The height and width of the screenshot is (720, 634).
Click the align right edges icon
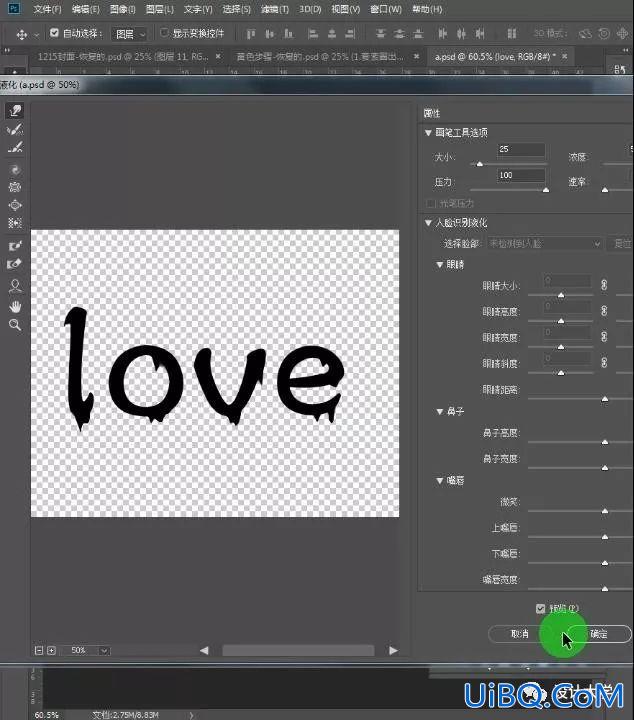click(350, 34)
